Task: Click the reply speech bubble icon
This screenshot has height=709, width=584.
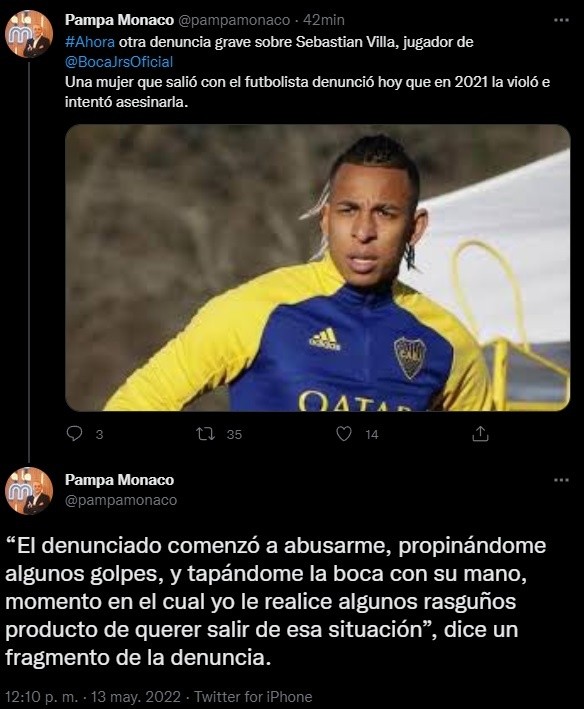Action: pos(74,434)
